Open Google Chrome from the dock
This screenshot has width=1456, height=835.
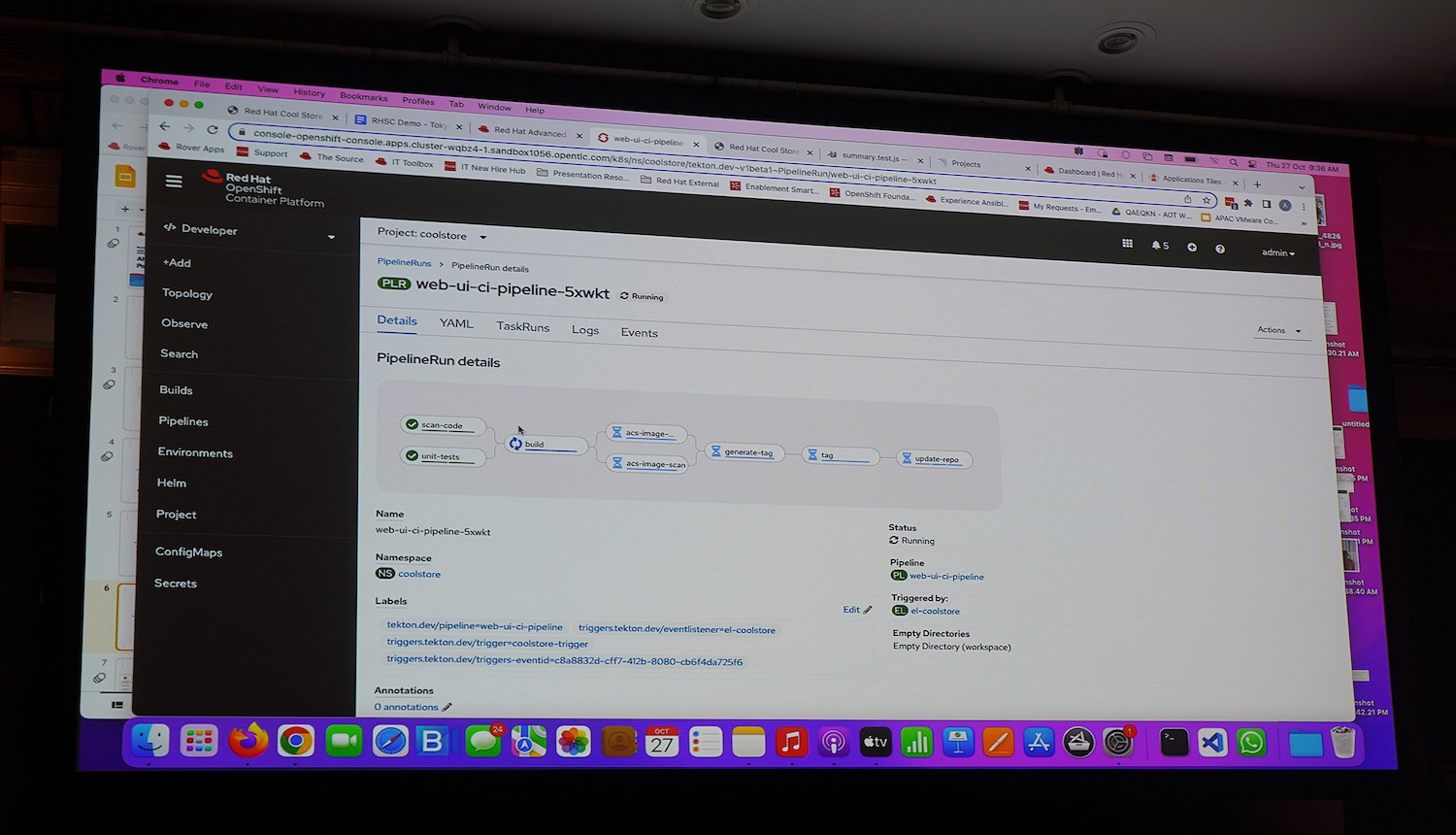[296, 742]
